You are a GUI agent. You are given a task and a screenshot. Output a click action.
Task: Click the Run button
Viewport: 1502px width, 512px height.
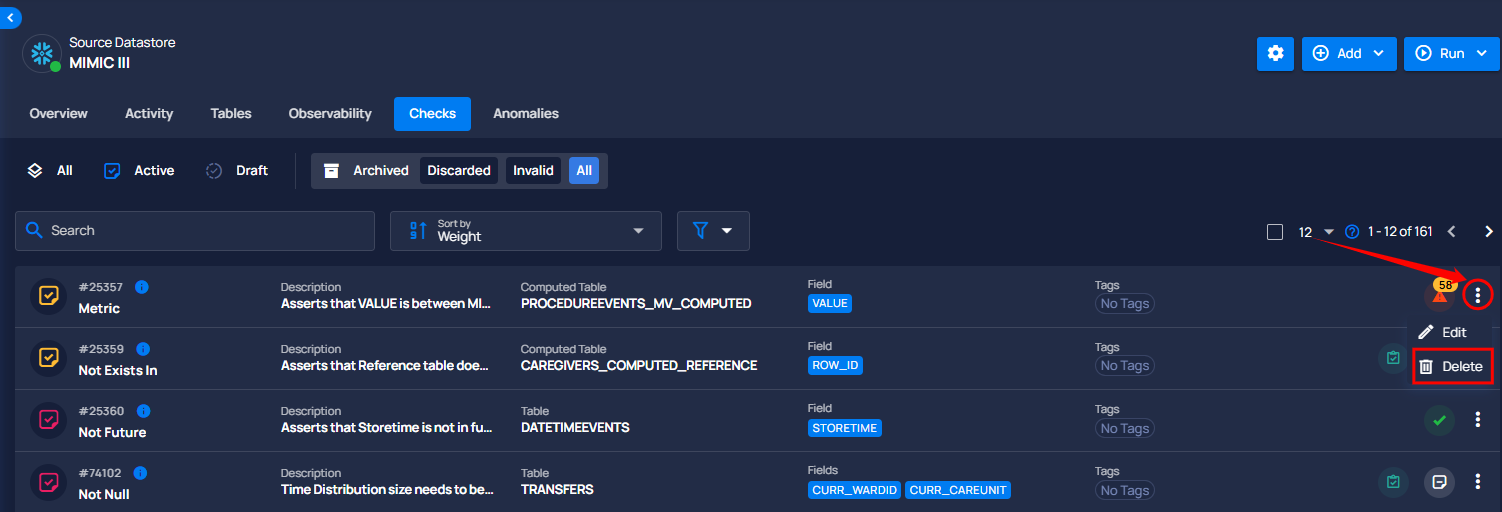pos(1451,54)
